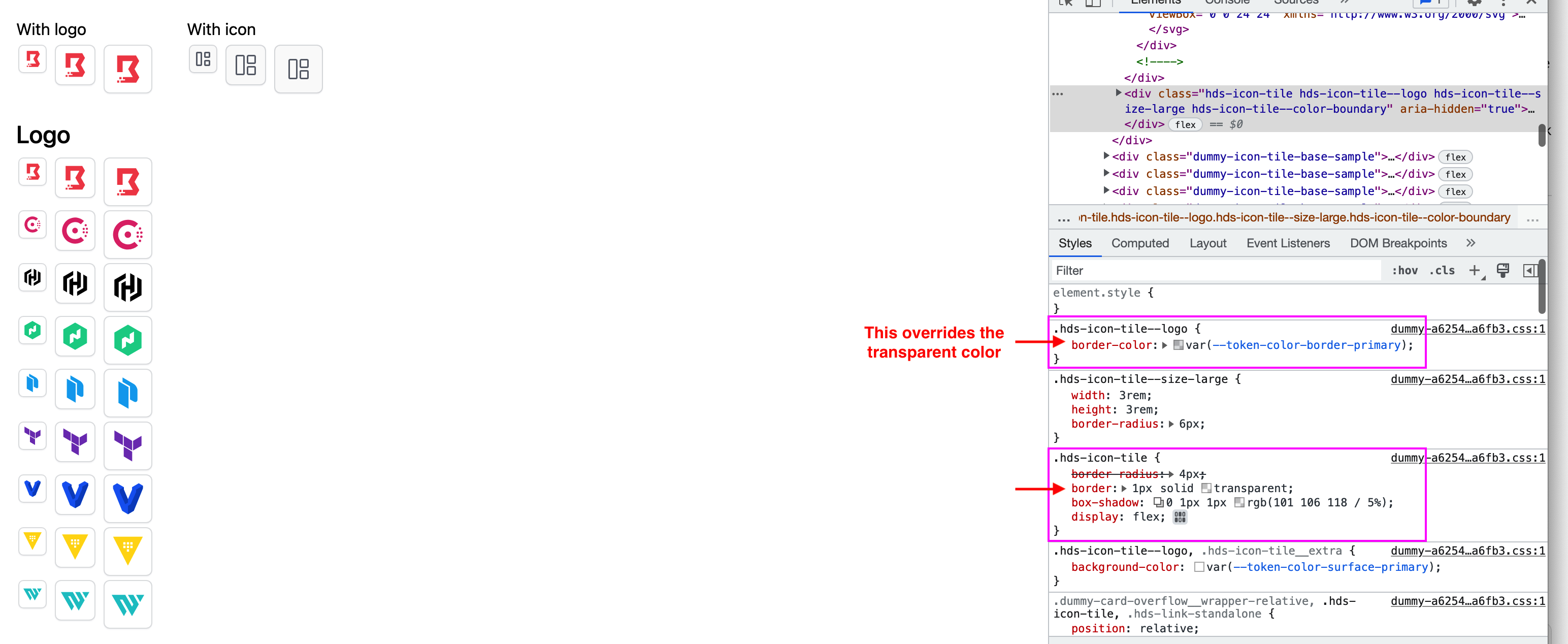This screenshot has height=644, width=1568.
Task: Click the medium HashiCorp logo tile
Action: point(75,284)
